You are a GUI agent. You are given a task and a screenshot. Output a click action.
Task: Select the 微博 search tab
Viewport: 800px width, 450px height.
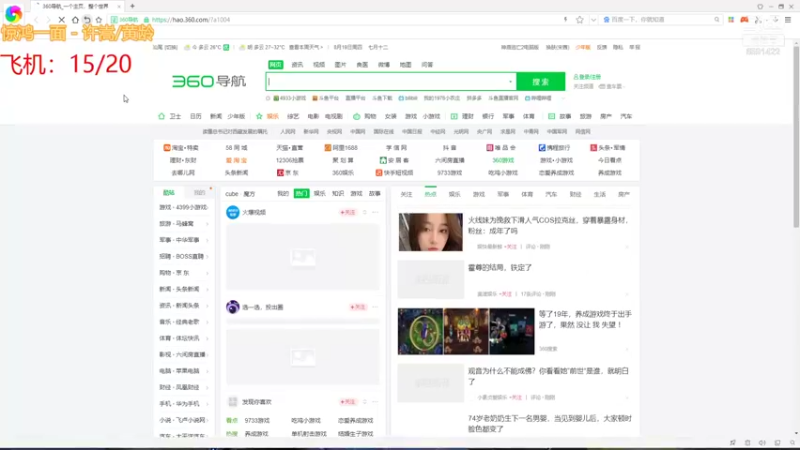click(x=384, y=65)
